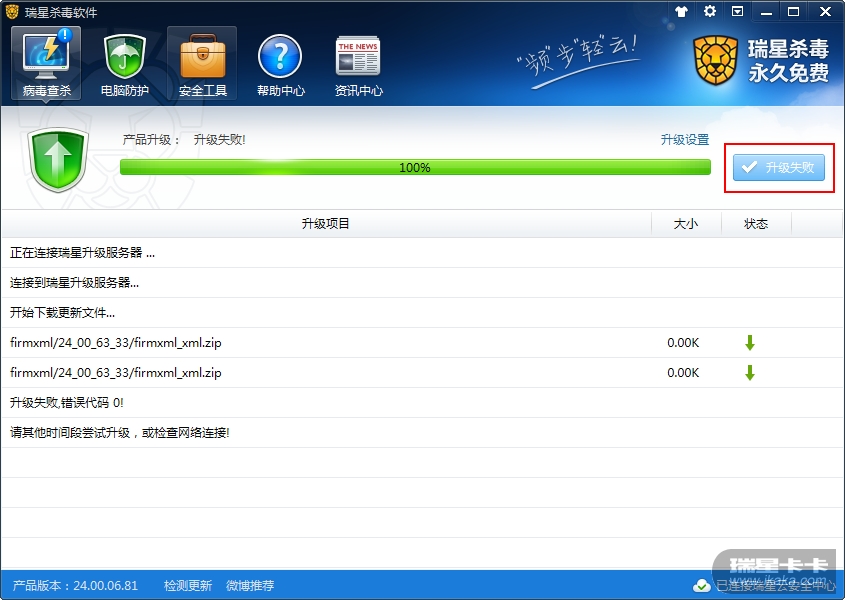
Task: Click the 产品版本 24.00.06.81 label
Action: tap(75, 585)
